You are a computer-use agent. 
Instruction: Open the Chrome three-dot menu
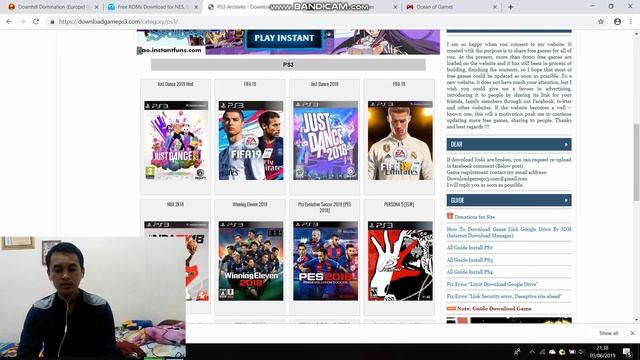[631, 22]
